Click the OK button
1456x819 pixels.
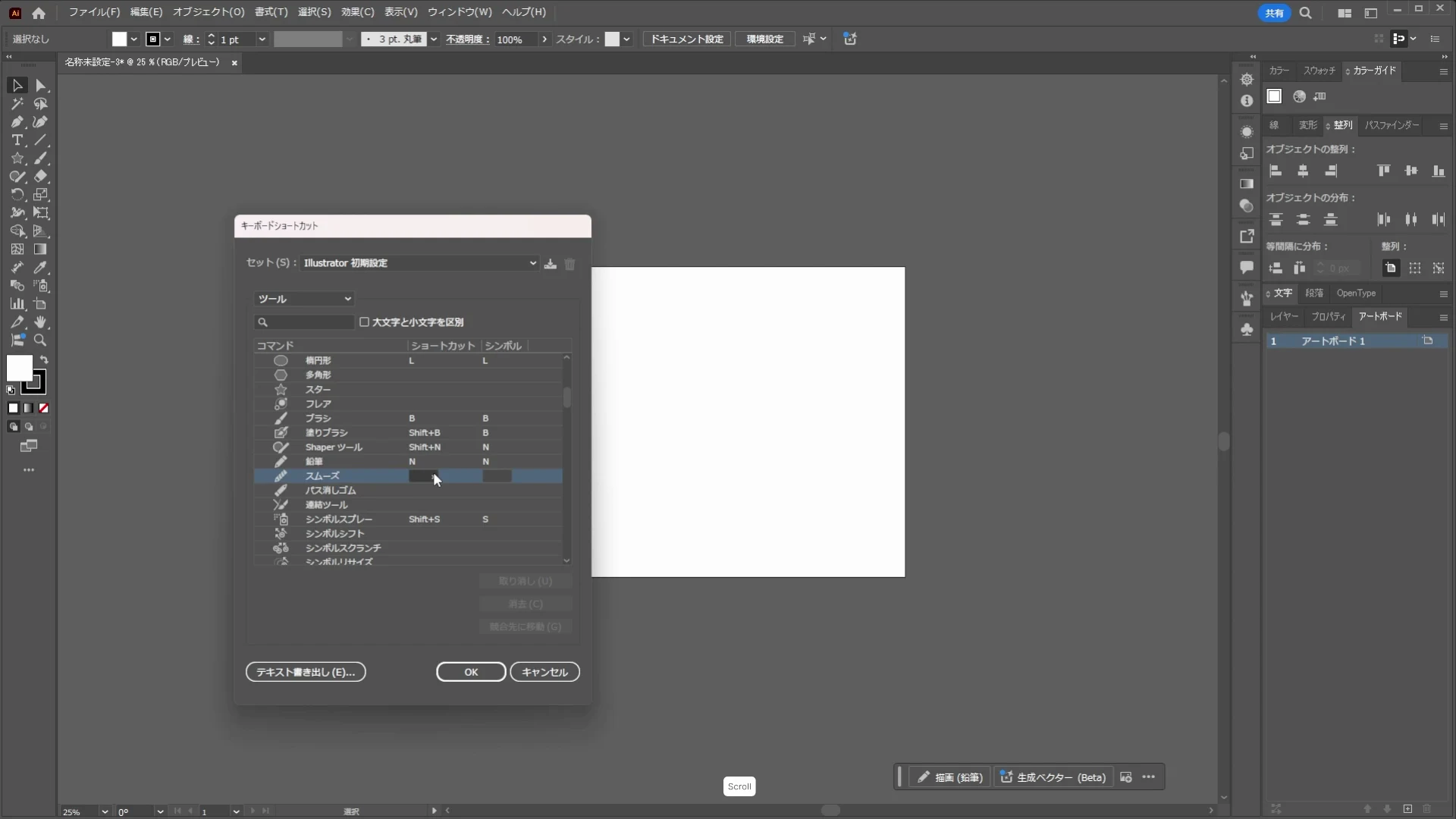(471, 672)
